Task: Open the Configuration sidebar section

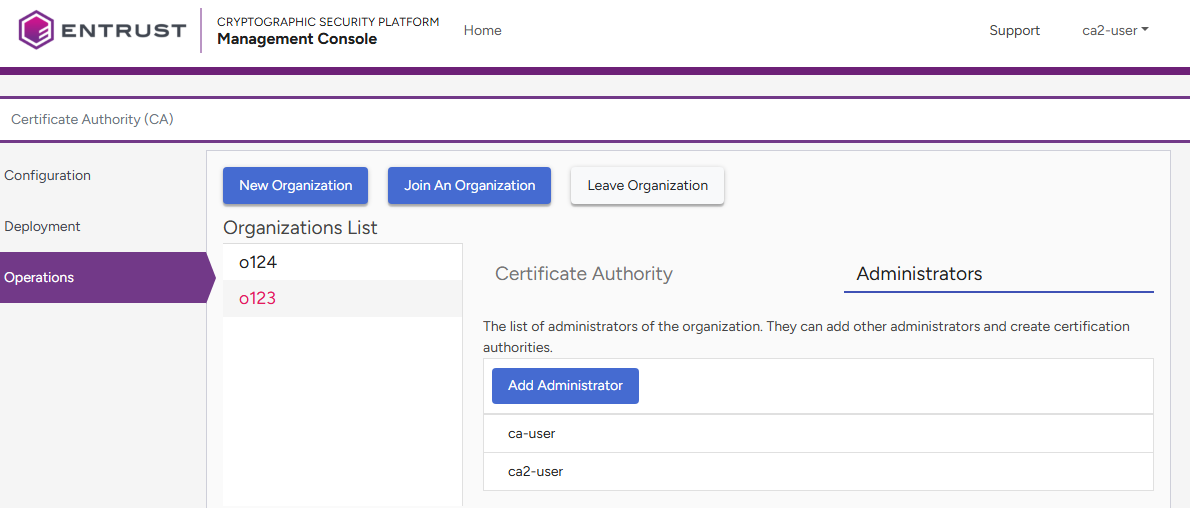Action: tap(47, 175)
